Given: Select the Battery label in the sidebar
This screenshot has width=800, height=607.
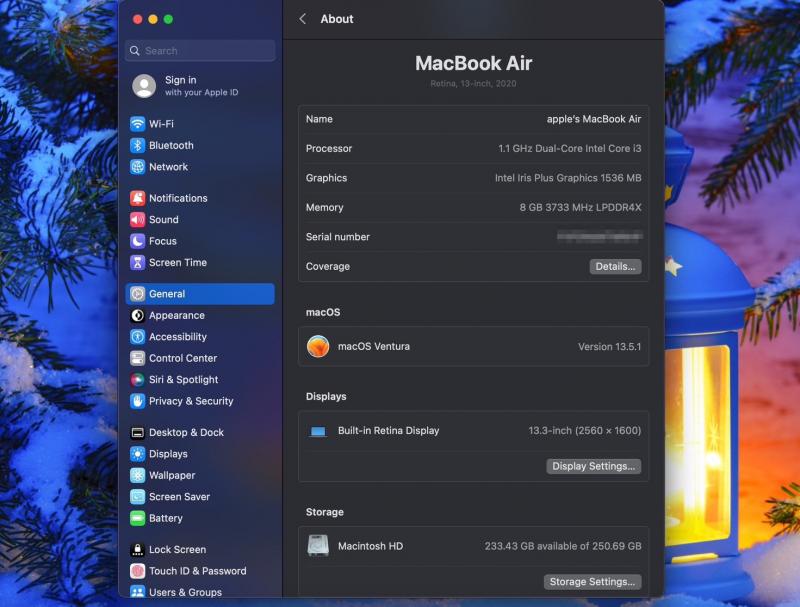Looking at the screenshot, I should coord(166,518).
